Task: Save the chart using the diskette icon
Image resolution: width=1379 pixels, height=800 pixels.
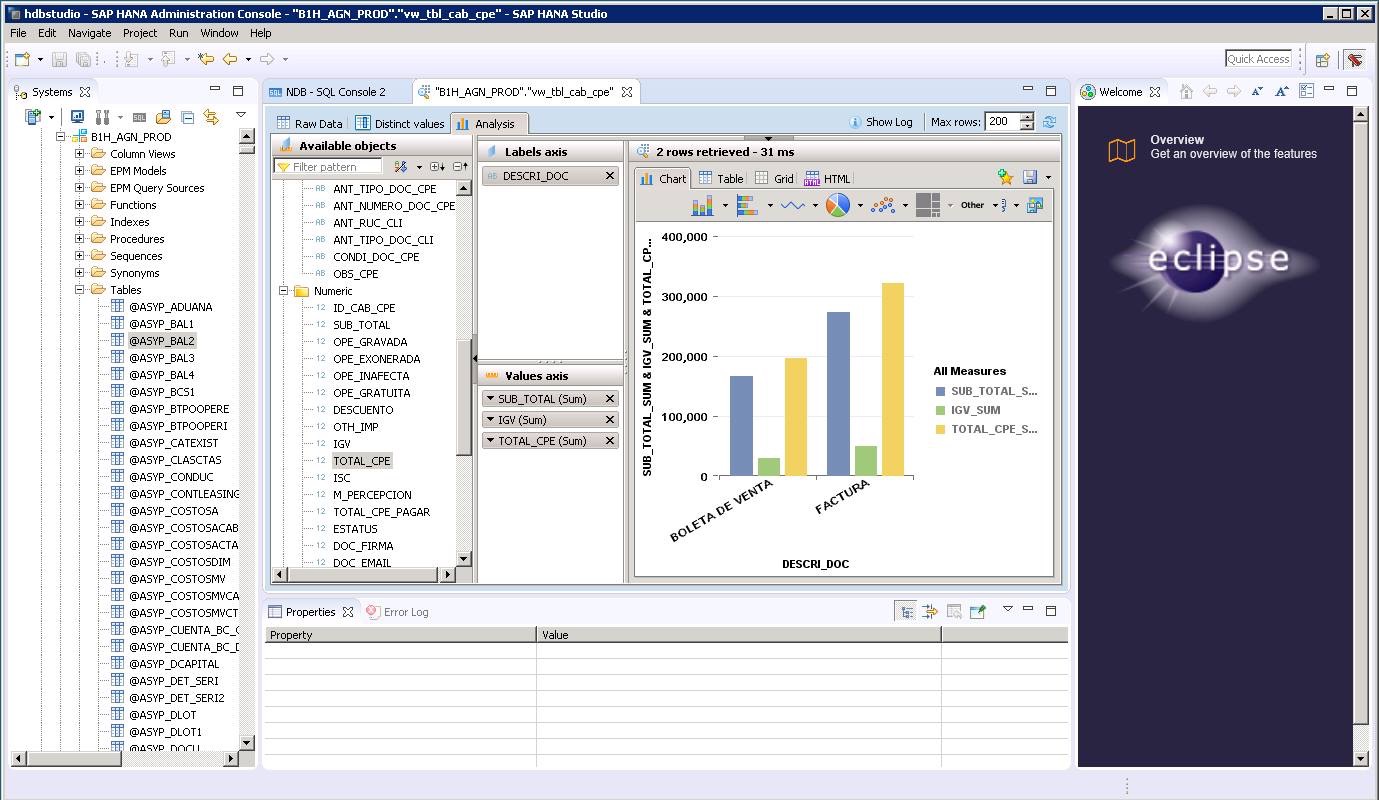Action: click(x=1030, y=177)
